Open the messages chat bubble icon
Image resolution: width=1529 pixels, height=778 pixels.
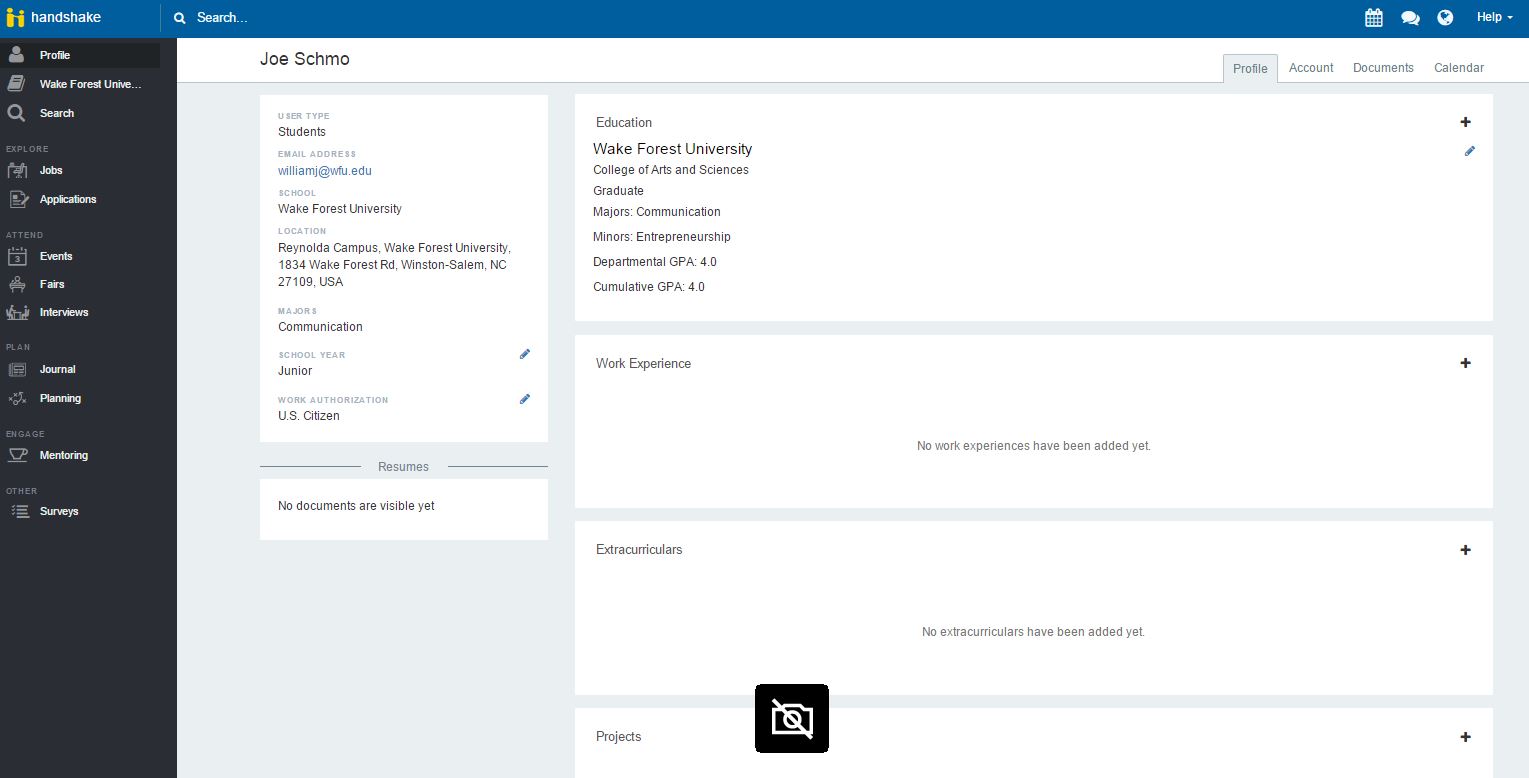pos(1410,17)
